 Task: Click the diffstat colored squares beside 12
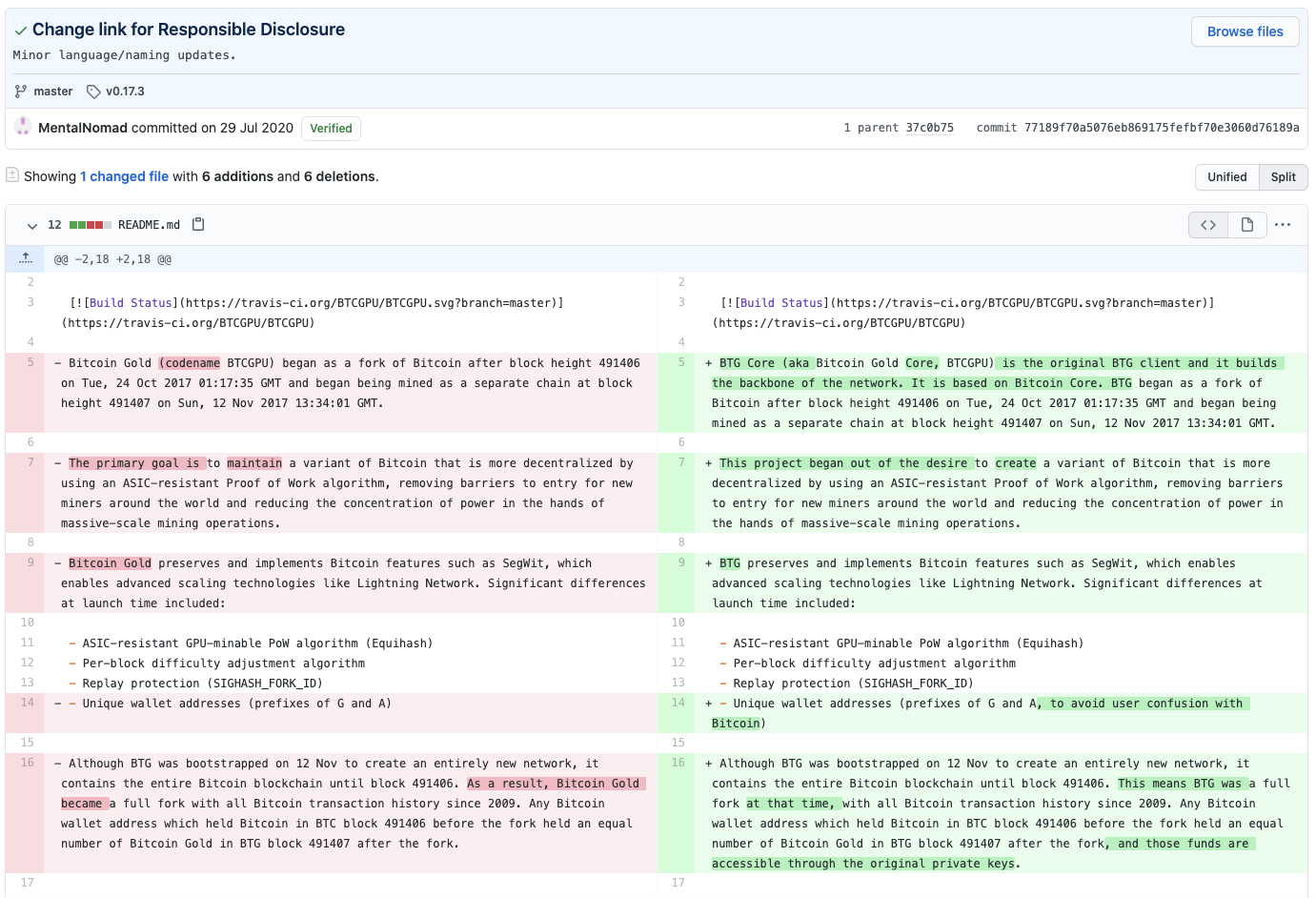tap(91, 225)
